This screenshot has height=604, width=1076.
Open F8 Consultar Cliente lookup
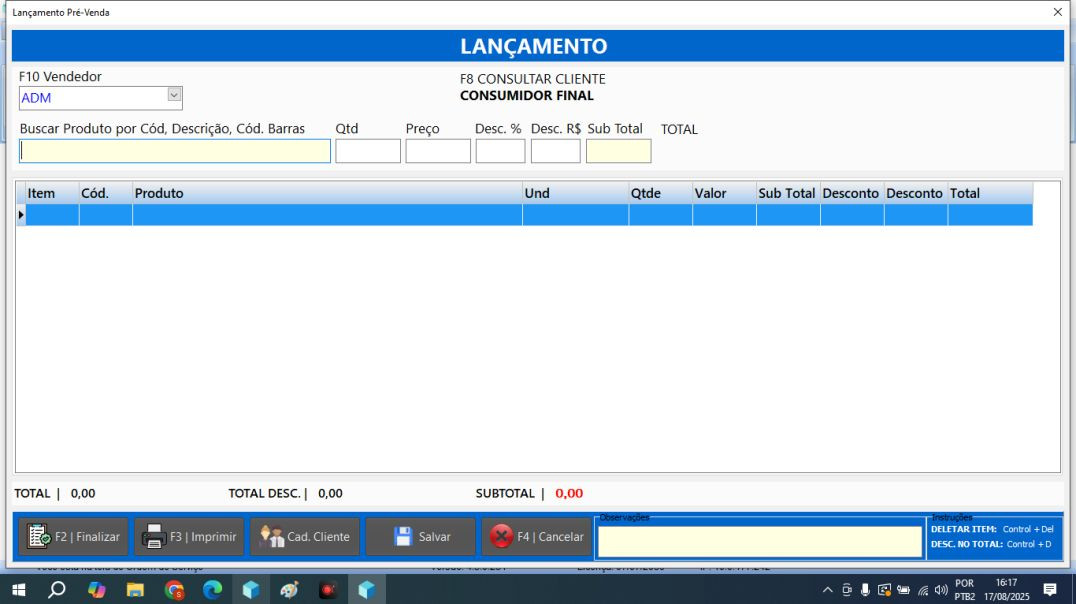532,79
